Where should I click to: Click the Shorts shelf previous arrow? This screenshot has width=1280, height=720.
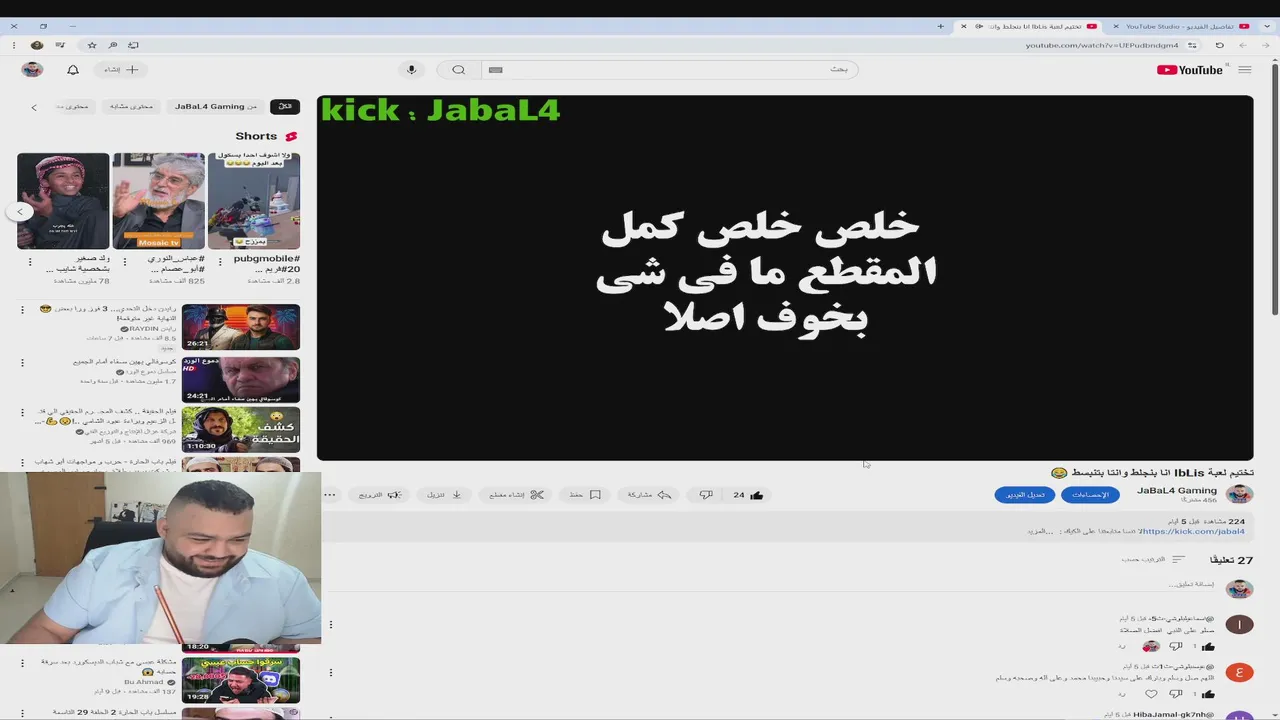coord(20,211)
